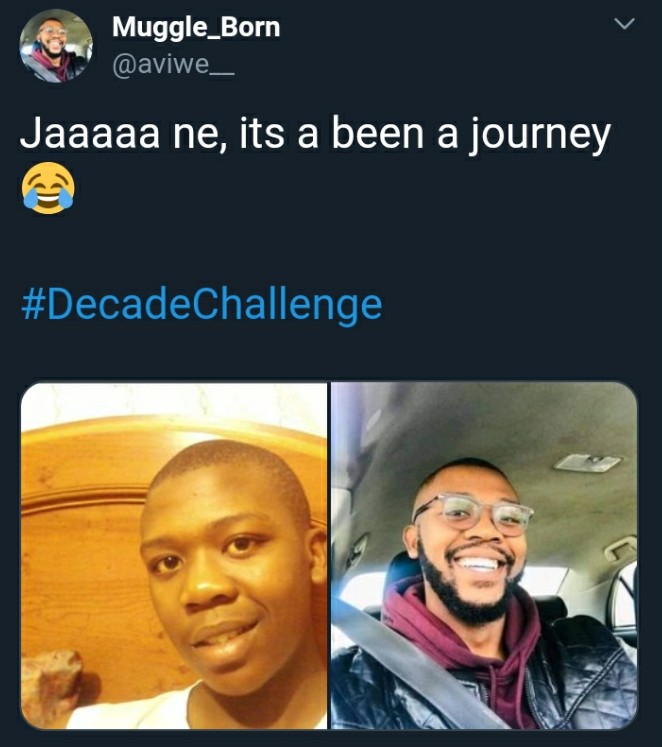Tap the smiling face with glasses

pos(471,538)
